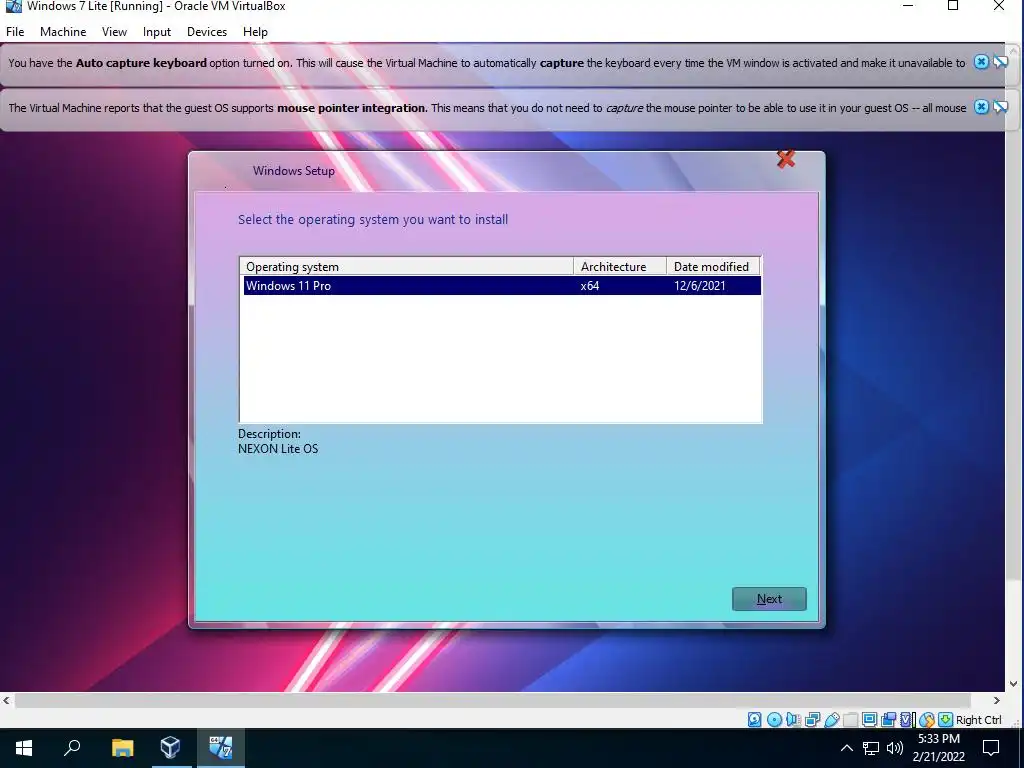Click the Right Ctrl host key label
Image resolution: width=1024 pixels, height=768 pixels.
click(978, 720)
